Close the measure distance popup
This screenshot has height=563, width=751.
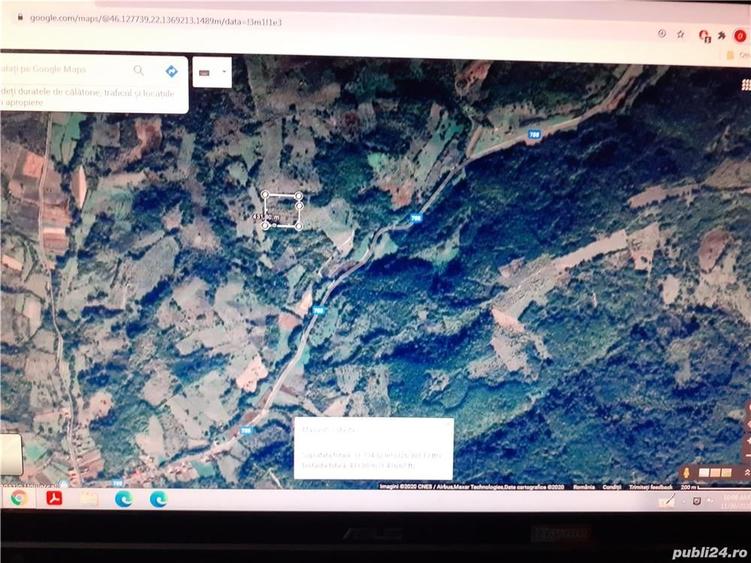click(x=448, y=423)
